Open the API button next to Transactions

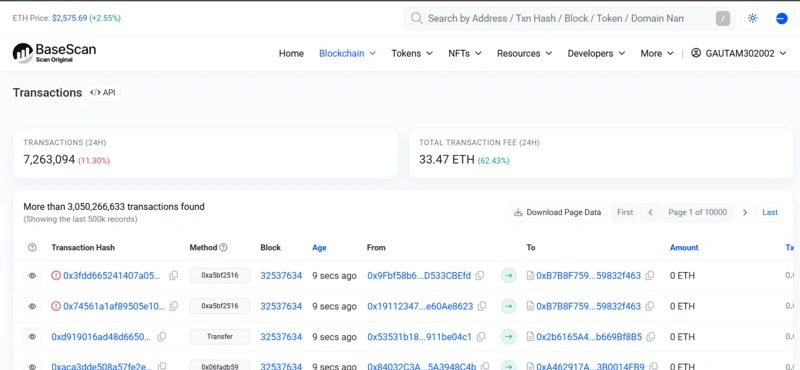pyautogui.click(x=103, y=92)
